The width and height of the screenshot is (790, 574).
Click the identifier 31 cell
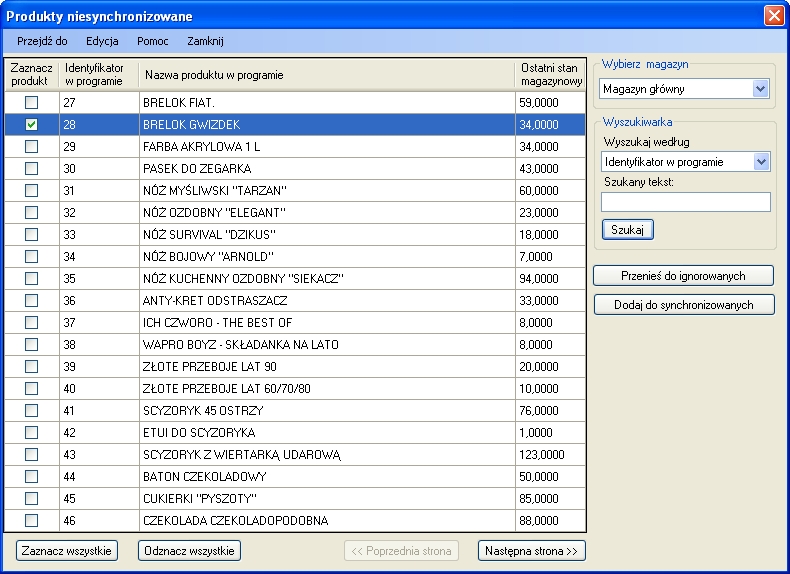coord(99,190)
